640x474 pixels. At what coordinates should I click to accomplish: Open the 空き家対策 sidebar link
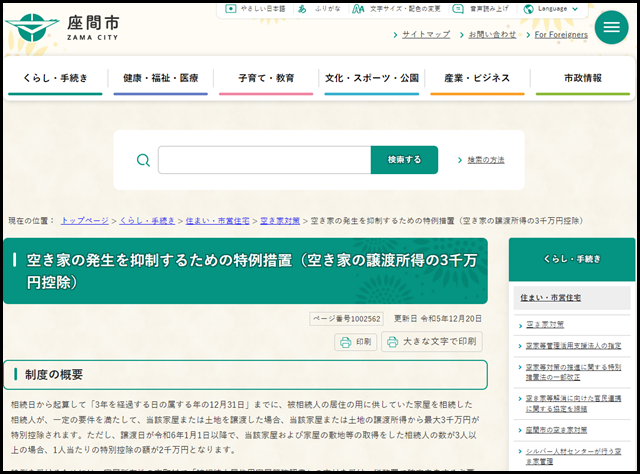(544, 325)
